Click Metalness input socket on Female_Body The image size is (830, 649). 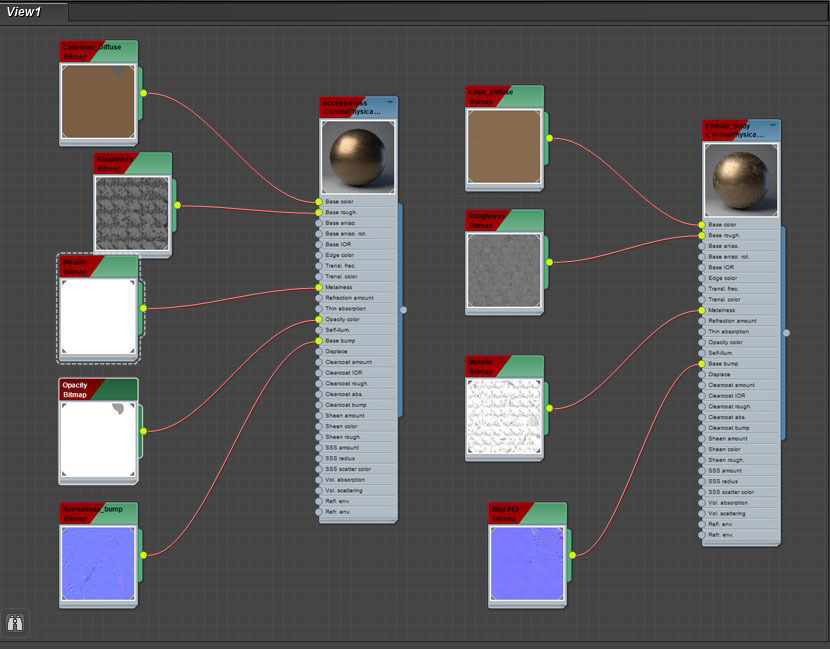pyautogui.click(x=701, y=310)
